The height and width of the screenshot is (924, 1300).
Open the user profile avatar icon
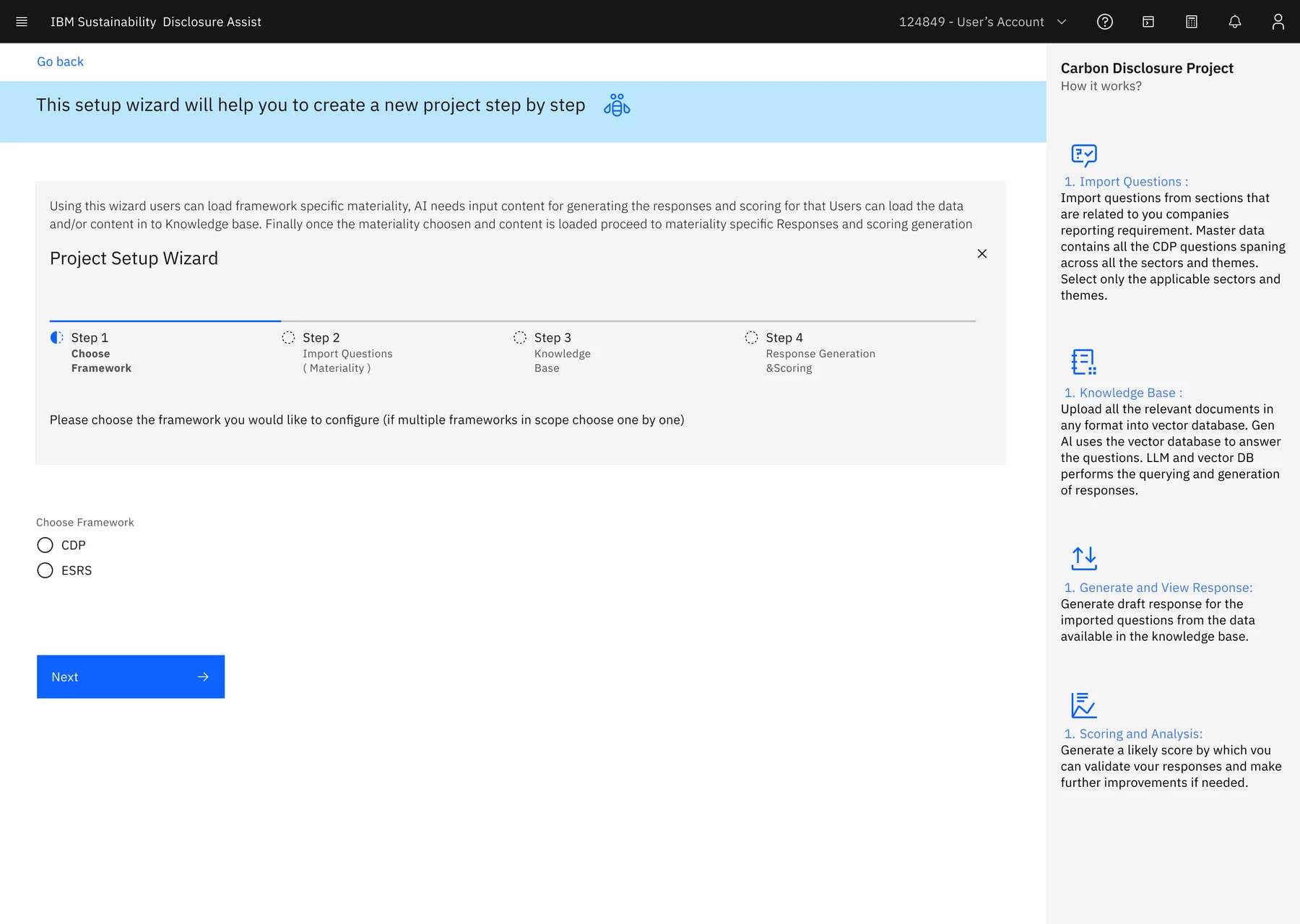coord(1278,22)
